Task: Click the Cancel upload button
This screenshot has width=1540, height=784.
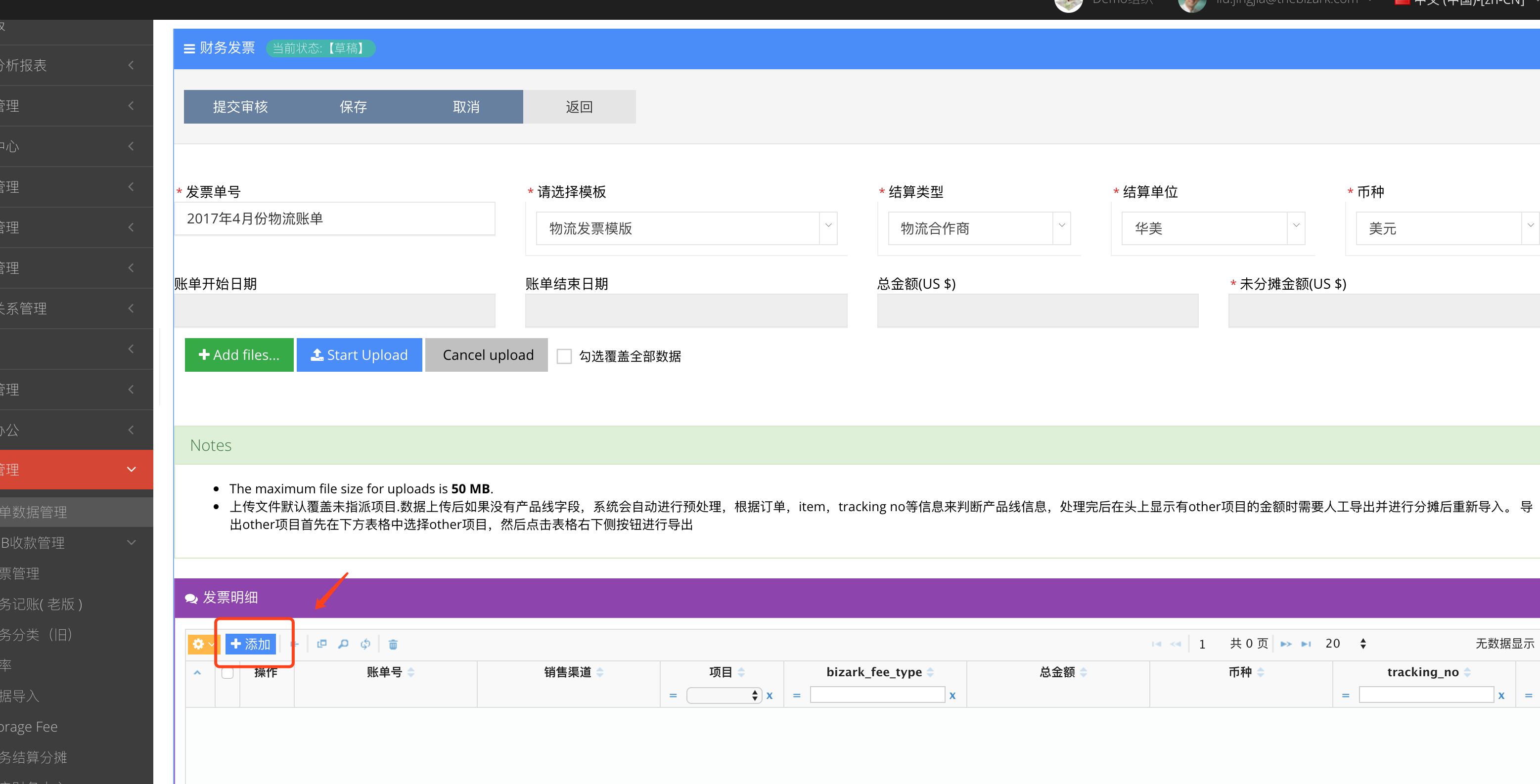Action: (487, 355)
